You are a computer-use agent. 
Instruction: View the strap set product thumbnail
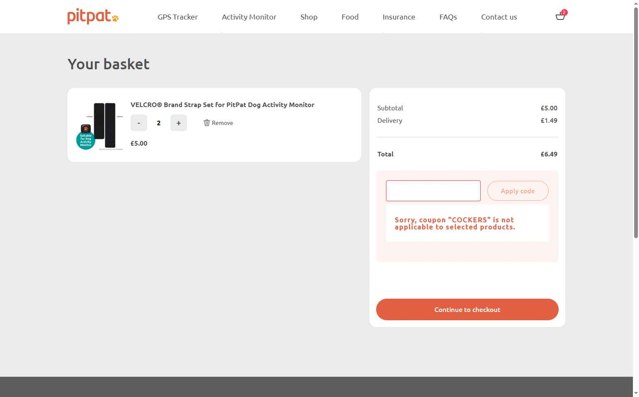(x=100, y=126)
